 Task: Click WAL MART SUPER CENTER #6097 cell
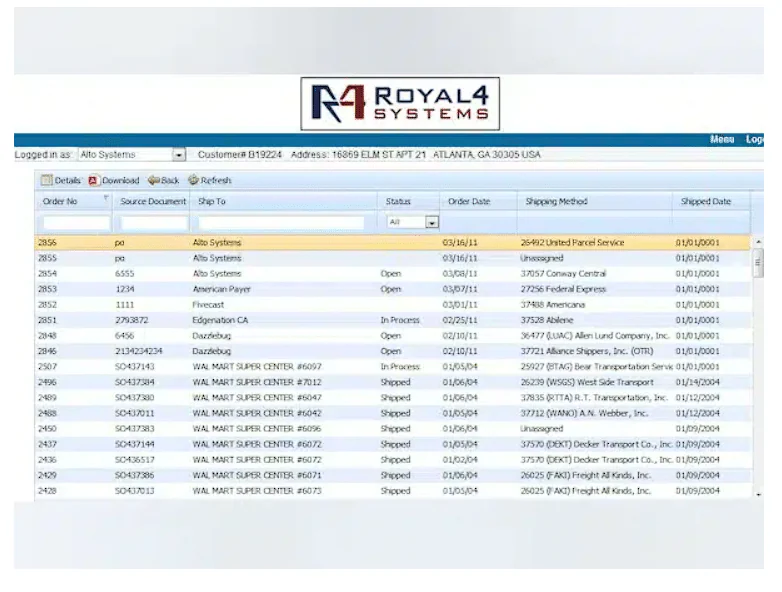tap(257, 367)
